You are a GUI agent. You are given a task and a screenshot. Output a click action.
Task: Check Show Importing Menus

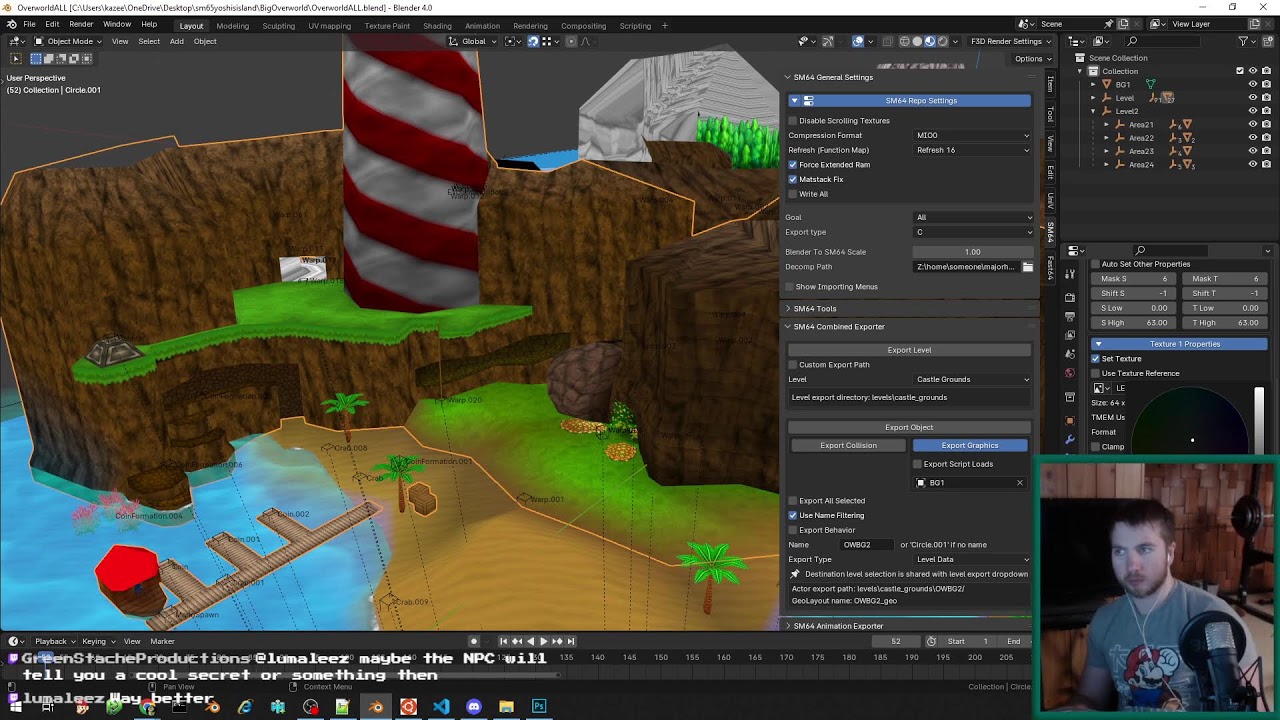(x=790, y=287)
